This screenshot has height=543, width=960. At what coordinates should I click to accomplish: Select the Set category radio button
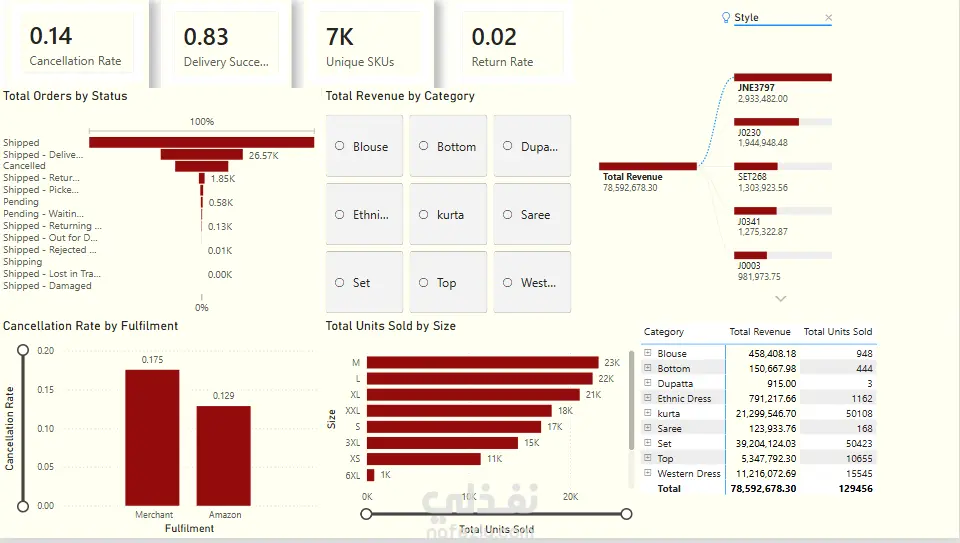coord(340,282)
